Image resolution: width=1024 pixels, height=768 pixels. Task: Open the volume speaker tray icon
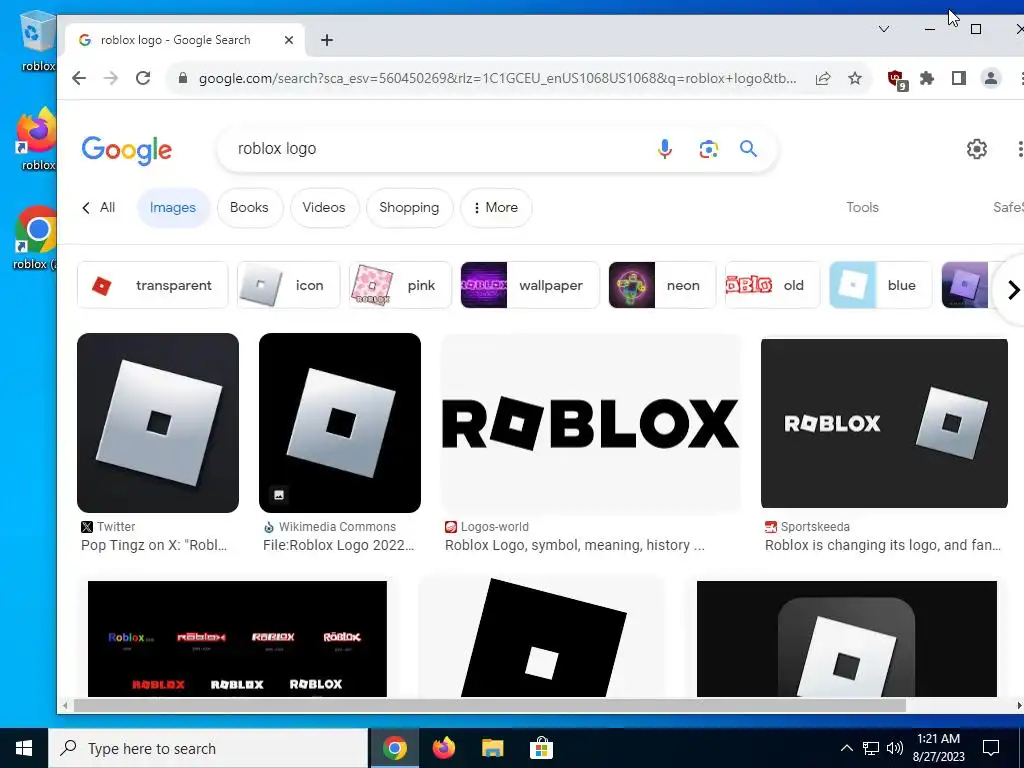click(x=895, y=748)
